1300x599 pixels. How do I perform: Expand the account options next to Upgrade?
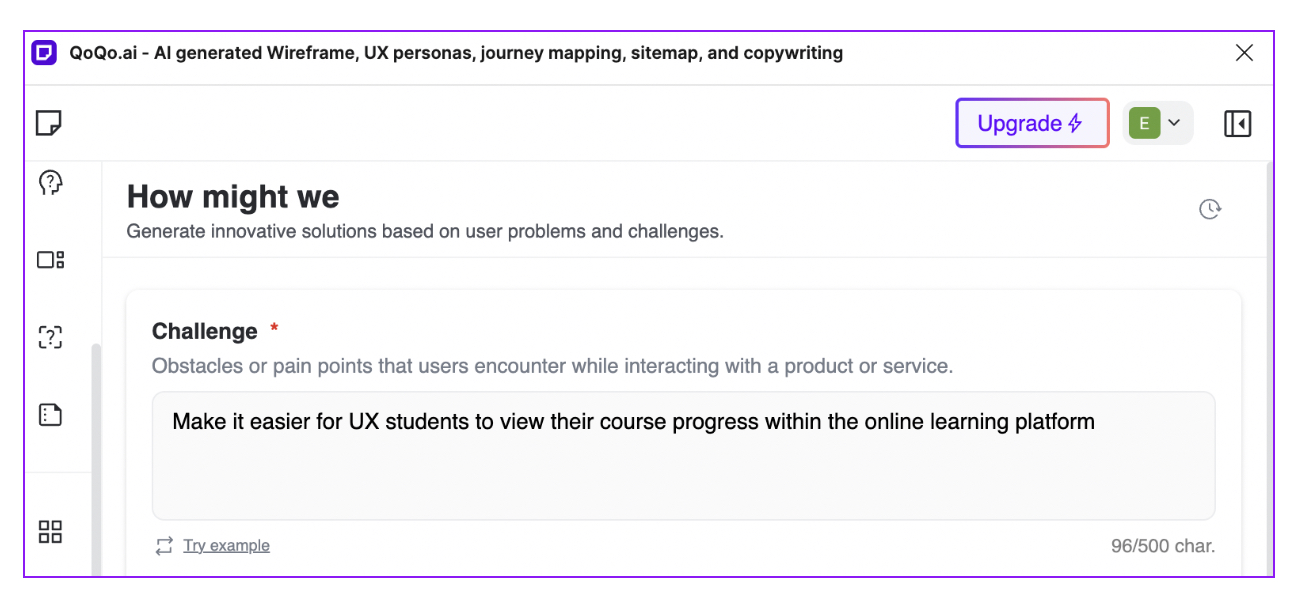pos(1173,122)
